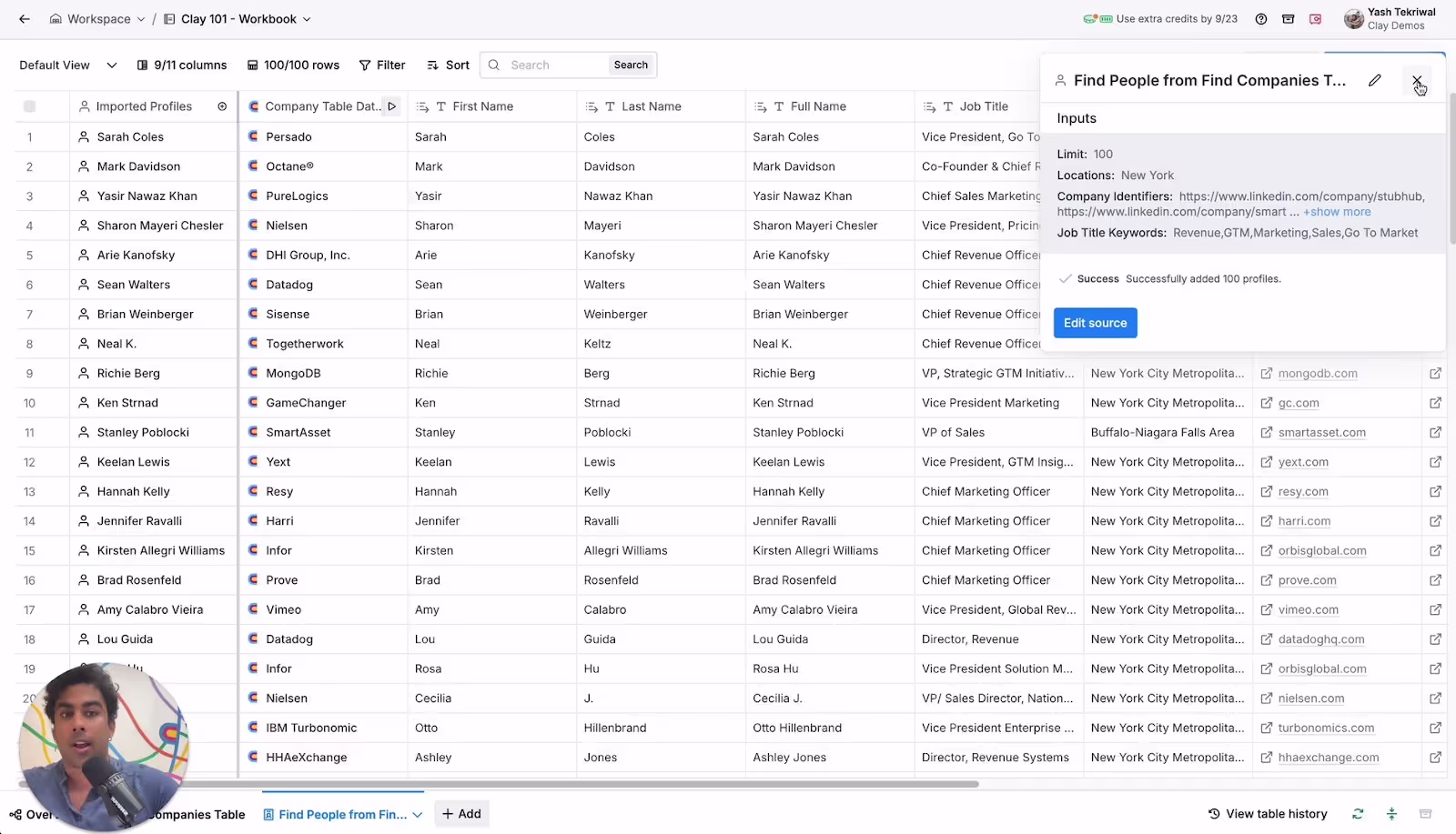This screenshot has height=834, width=1456.
Task: Open external link icon in Lou Guida row
Action: pos(1435,639)
